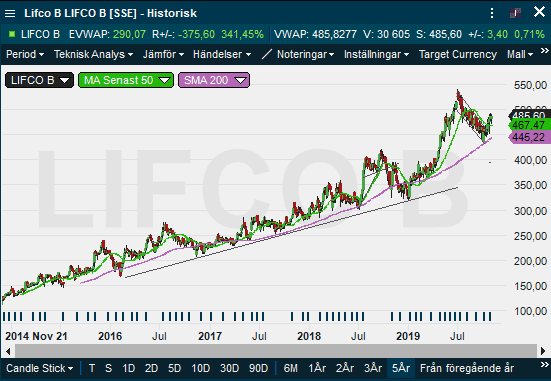Switch to the 2D period
Image resolution: width=551 pixels, height=381 pixels.
tap(151, 368)
